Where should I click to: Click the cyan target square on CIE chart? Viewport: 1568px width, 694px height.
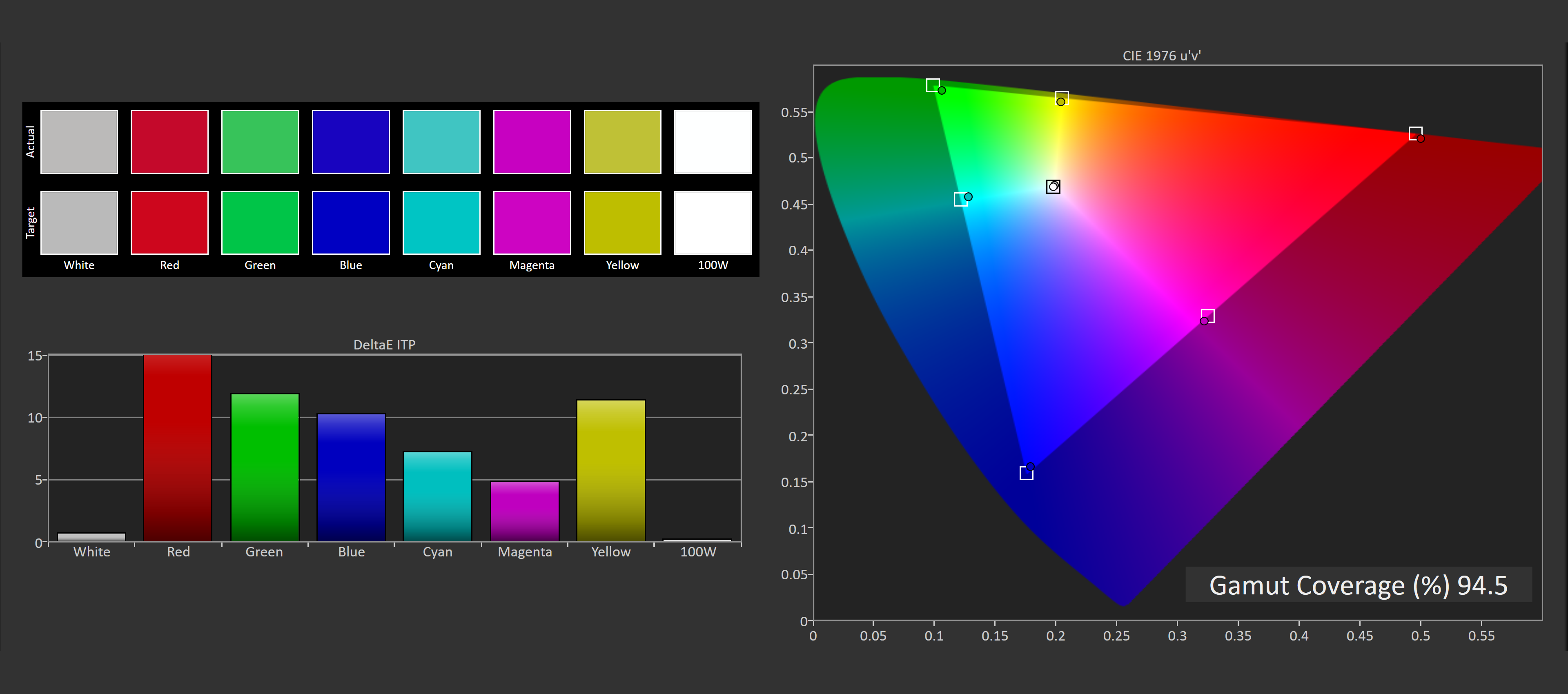click(960, 200)
